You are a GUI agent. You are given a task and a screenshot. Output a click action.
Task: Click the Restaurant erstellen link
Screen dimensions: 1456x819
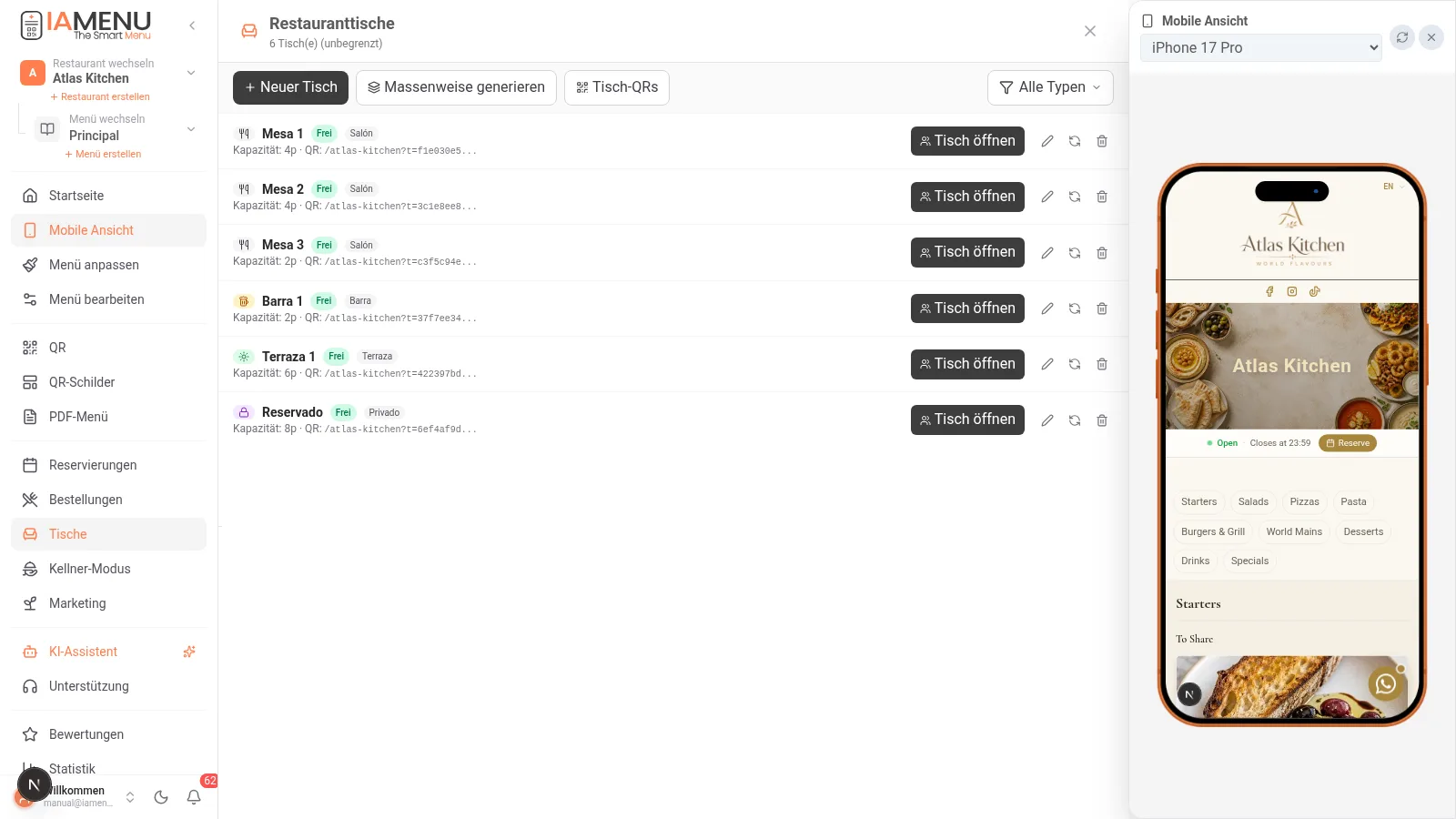[100, 96]
